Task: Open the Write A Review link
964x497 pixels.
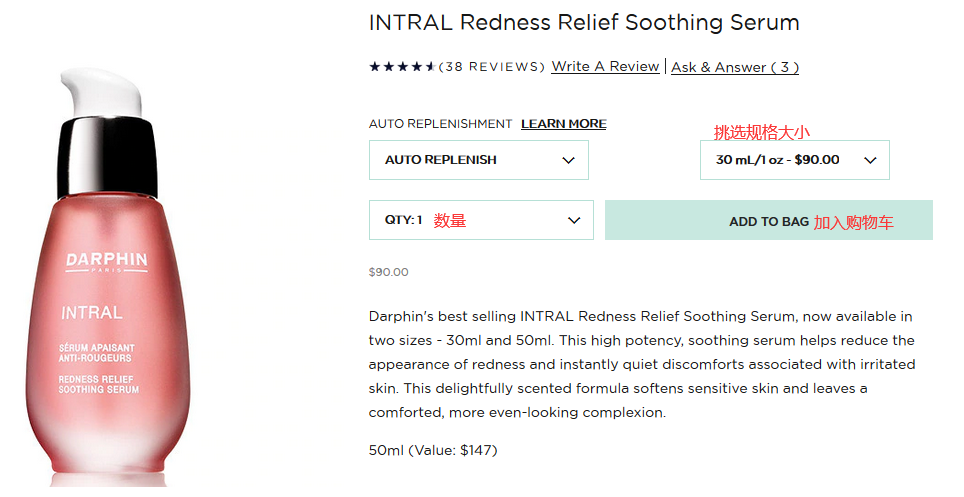Action: pyautogui.click(x=605, y=67)
